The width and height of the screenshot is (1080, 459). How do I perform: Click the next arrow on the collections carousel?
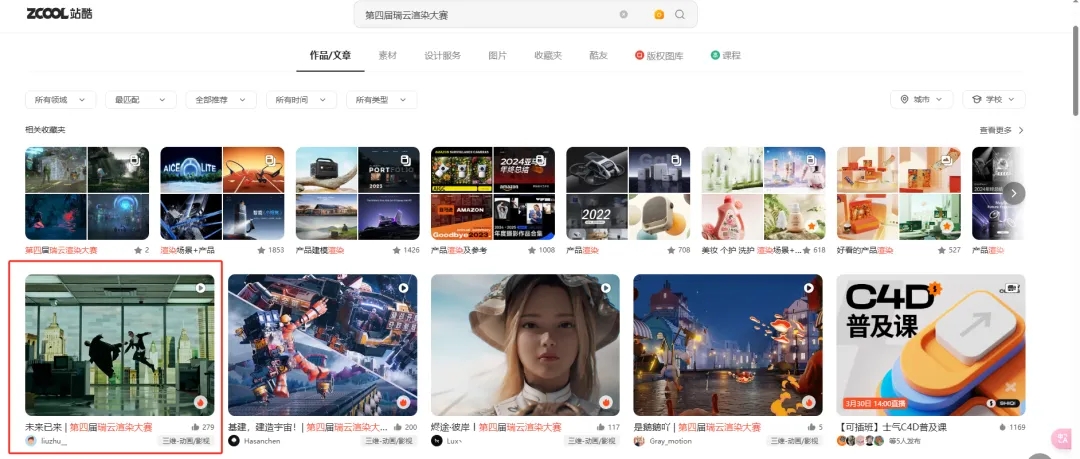pyautogui.click(x=1014, y=193)
